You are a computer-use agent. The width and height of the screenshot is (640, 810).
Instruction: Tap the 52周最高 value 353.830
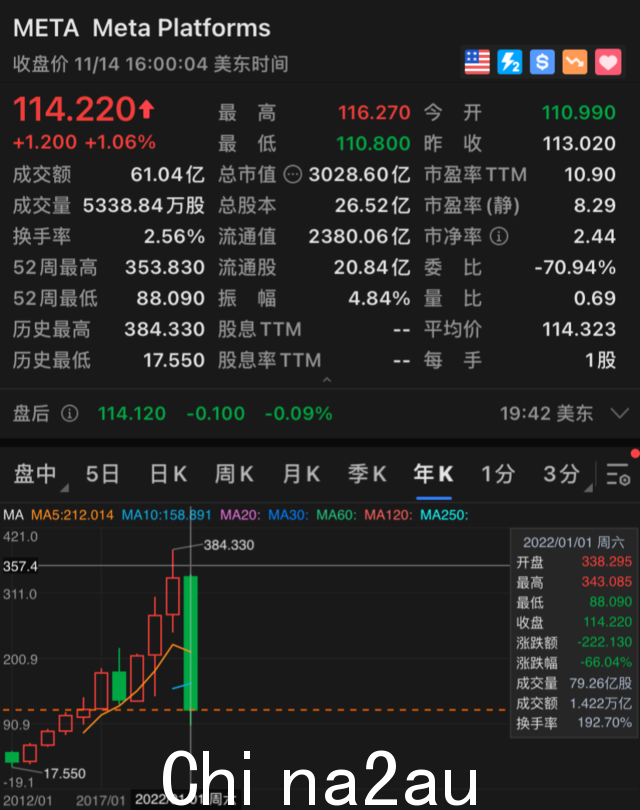click(x=165, y=268)
